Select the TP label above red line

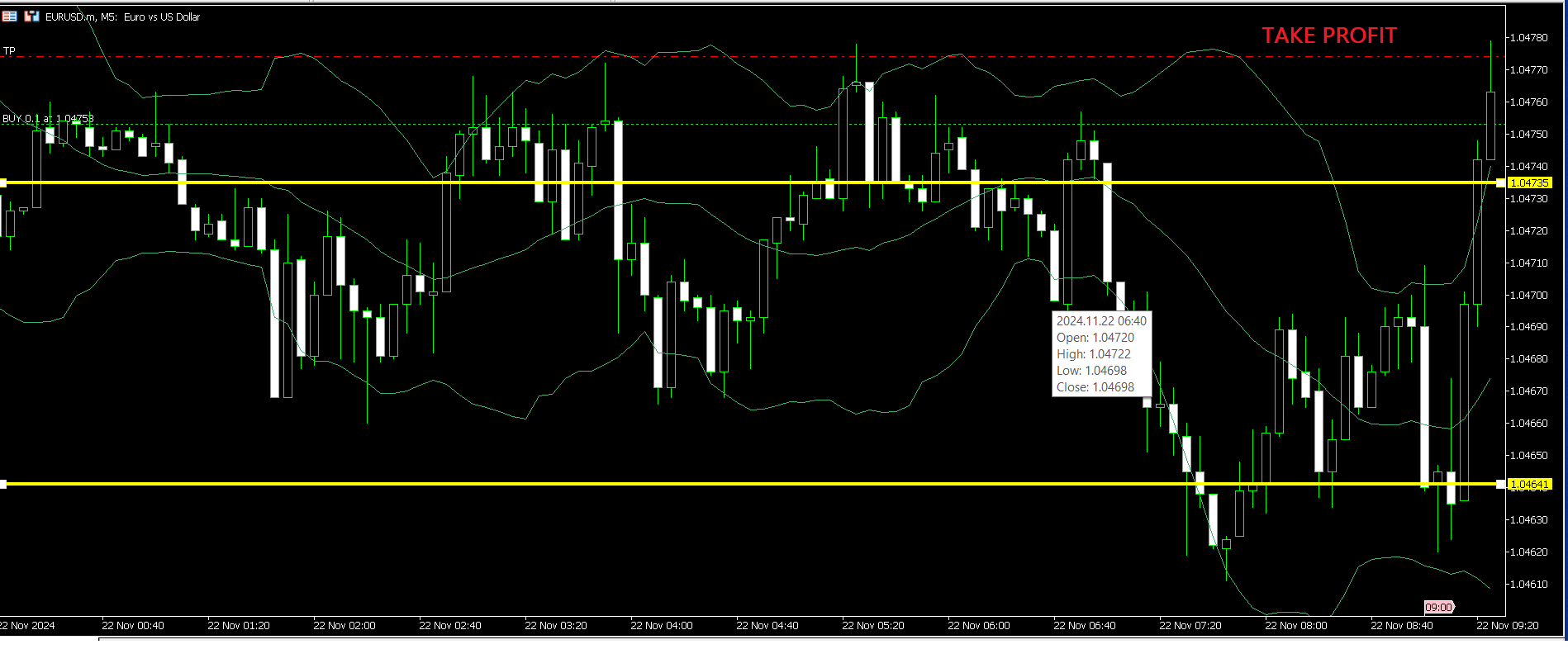click(x=10, y=50)
